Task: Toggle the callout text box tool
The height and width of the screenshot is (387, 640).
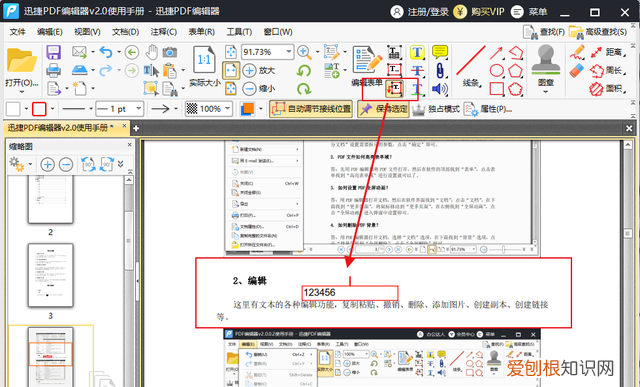Action: (394, 88)
